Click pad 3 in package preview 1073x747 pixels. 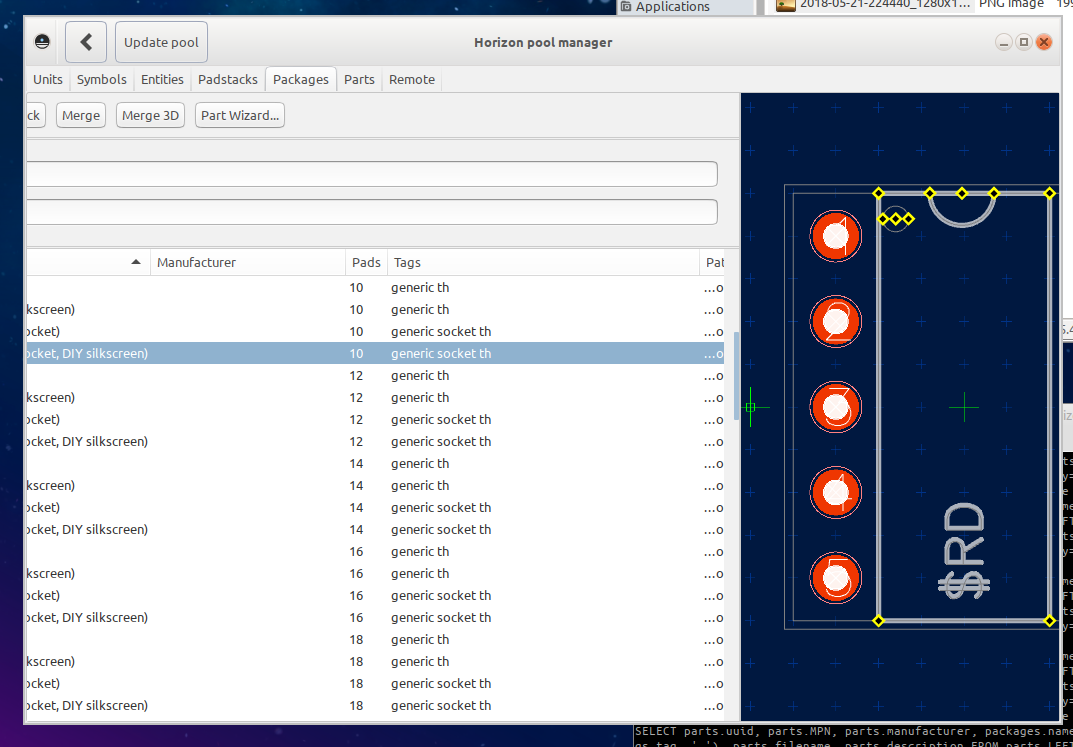836,407
